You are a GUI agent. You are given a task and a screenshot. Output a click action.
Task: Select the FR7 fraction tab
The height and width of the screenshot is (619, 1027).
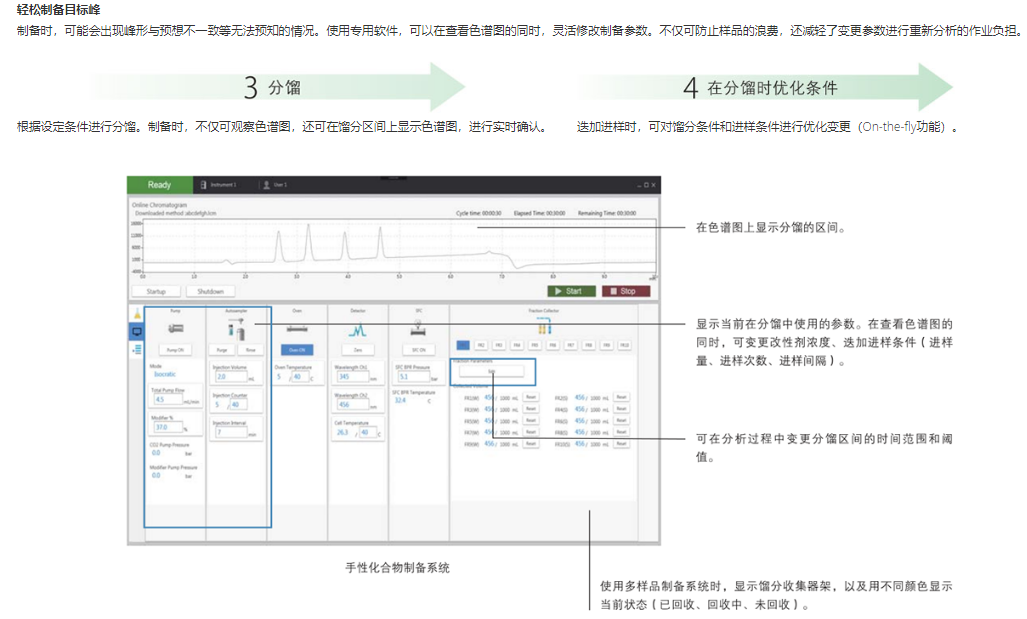(570, 345)
